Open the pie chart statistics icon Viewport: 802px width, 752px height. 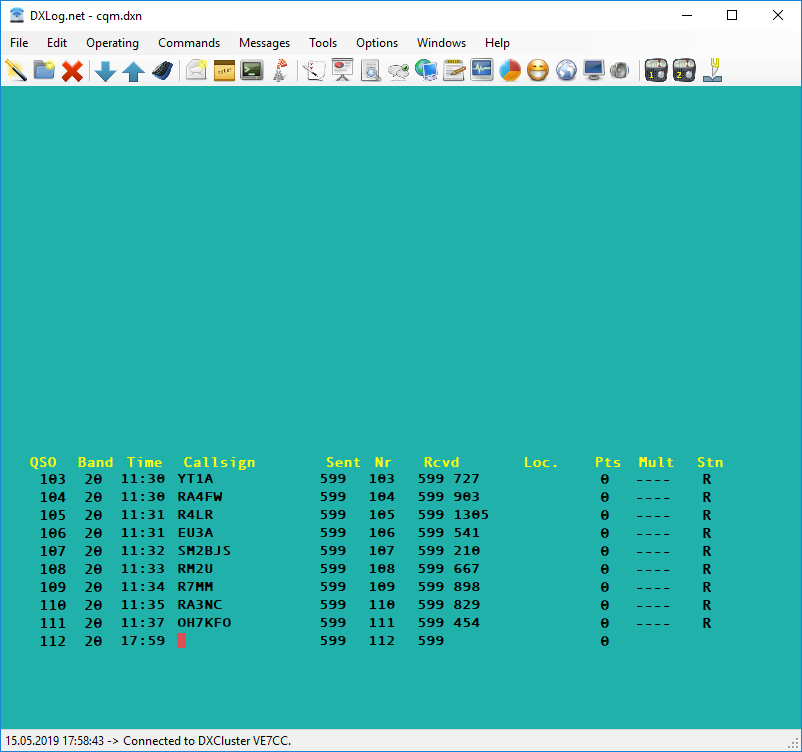click(510, 70)
